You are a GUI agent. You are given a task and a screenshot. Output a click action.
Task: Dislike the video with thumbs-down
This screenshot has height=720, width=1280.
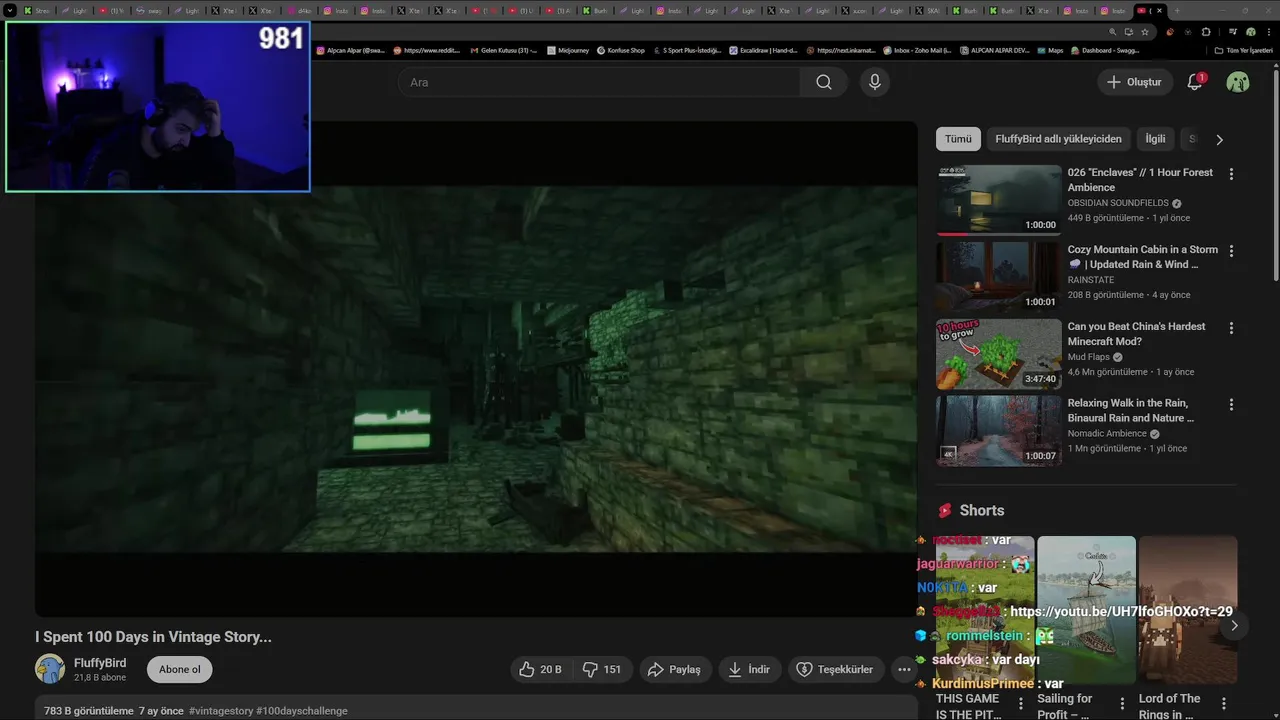[602, 669]
